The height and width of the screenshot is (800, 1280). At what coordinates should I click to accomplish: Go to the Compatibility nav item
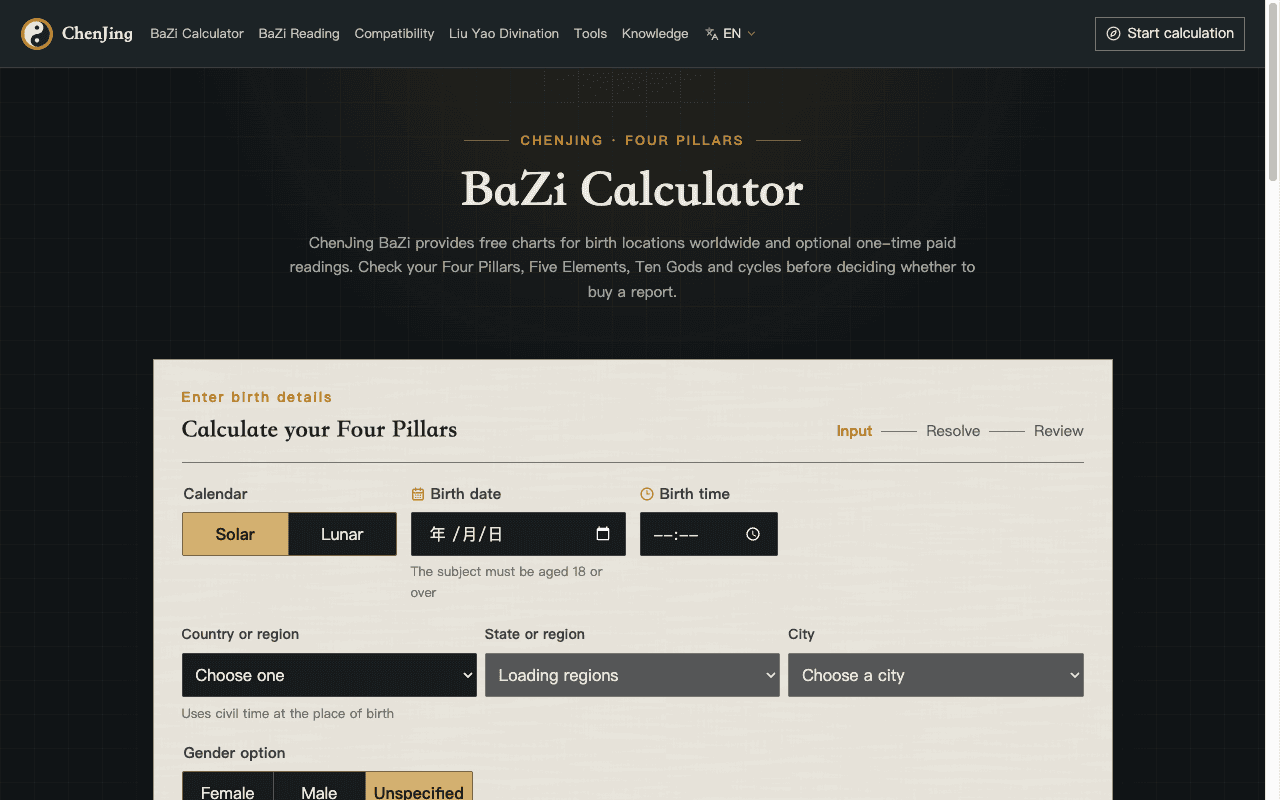[x=394, y=34]
